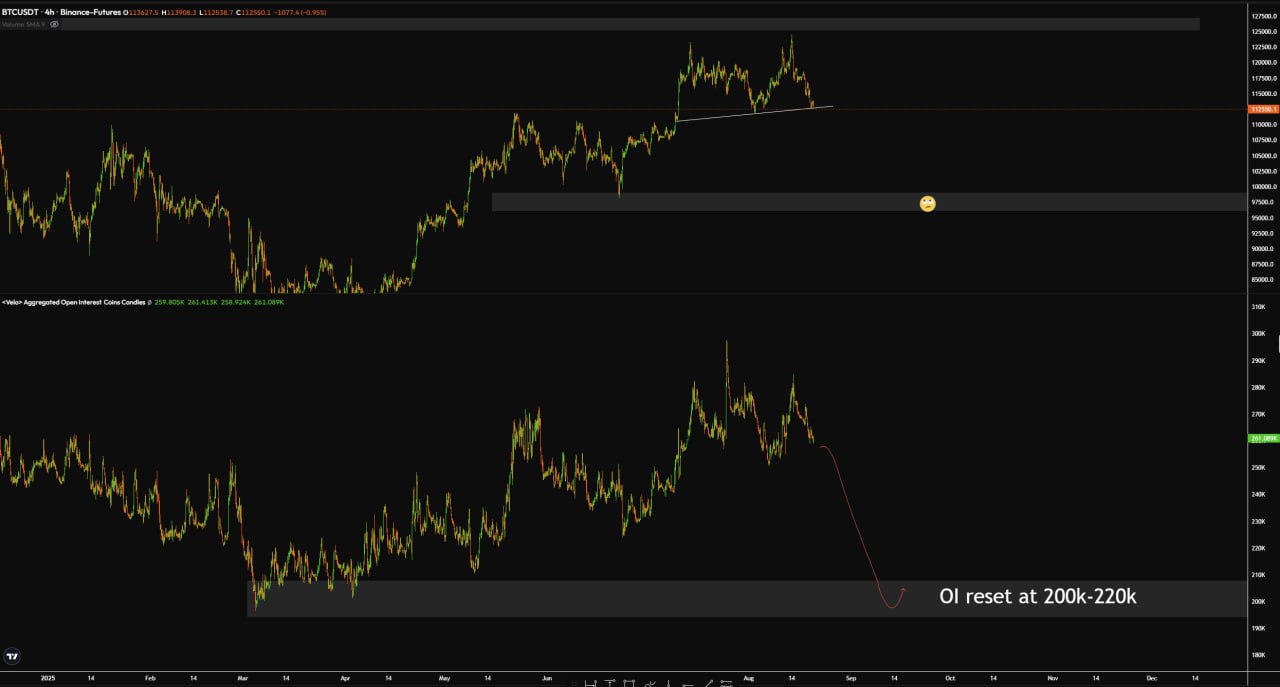Viewport: 1280px width, 687px height.
Task: Select the Velo Aggregated Open Interest indicator title
Action: point(74,302)
